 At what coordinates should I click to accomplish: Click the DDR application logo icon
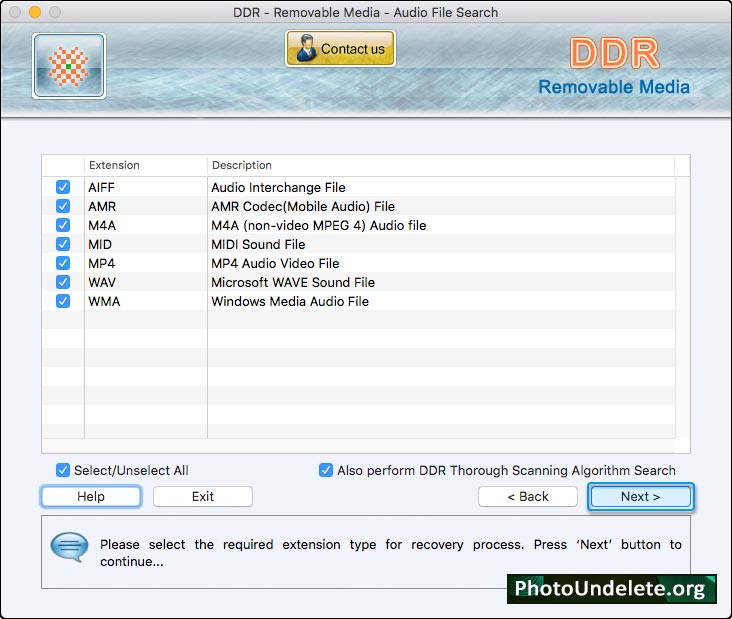pos(69,66)
